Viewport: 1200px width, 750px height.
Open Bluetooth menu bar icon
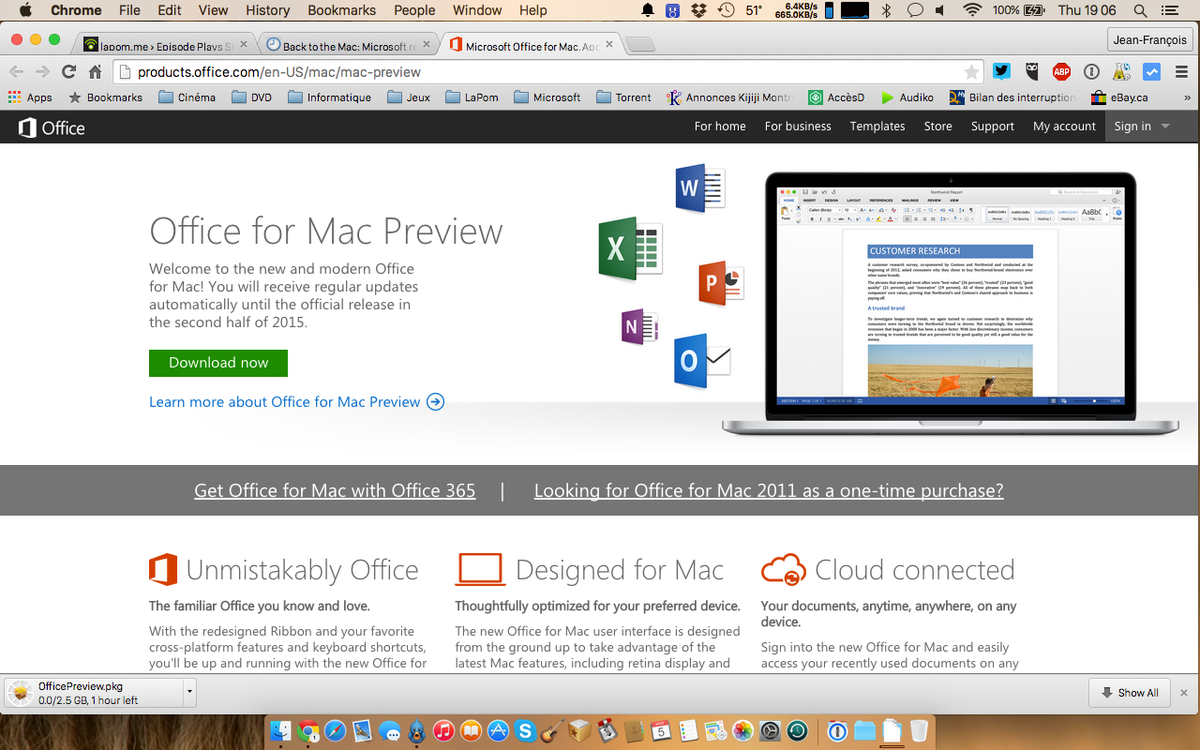(886, 10)
